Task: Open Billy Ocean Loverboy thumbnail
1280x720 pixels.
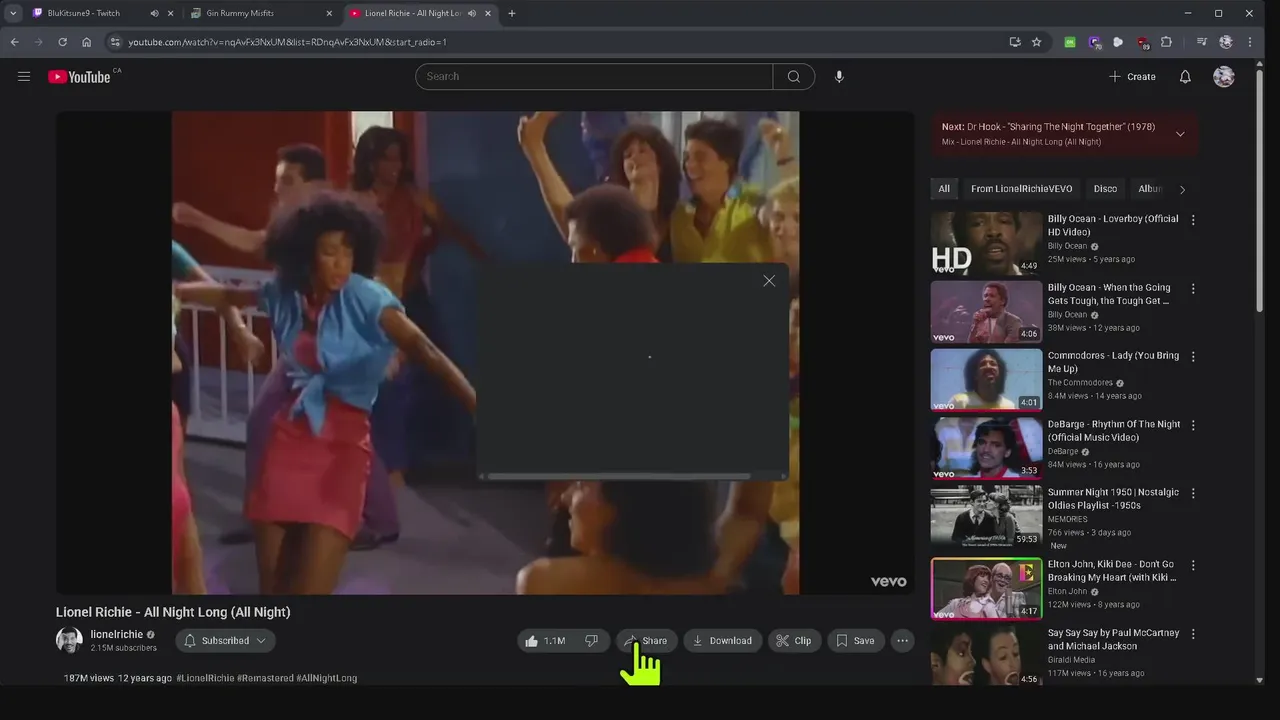Action: pyautogui.click(x=986, y=243)
